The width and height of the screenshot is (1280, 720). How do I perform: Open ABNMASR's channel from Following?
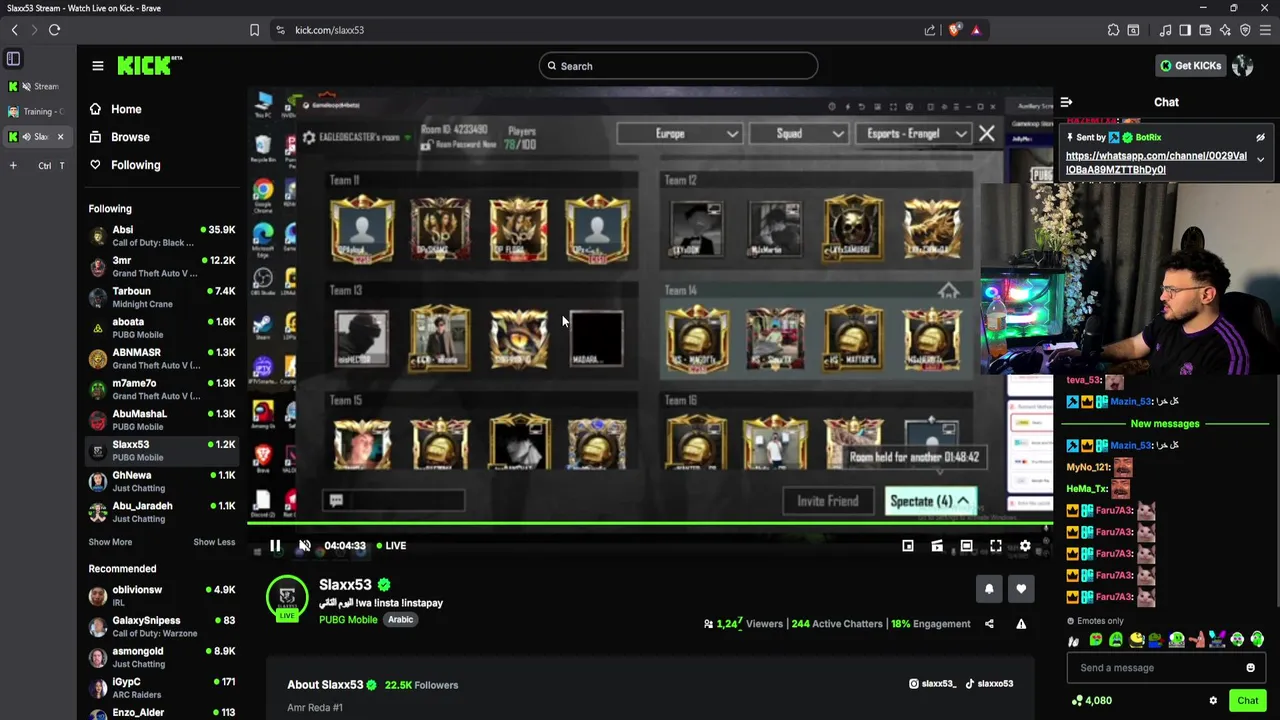(x=161, y=359)
